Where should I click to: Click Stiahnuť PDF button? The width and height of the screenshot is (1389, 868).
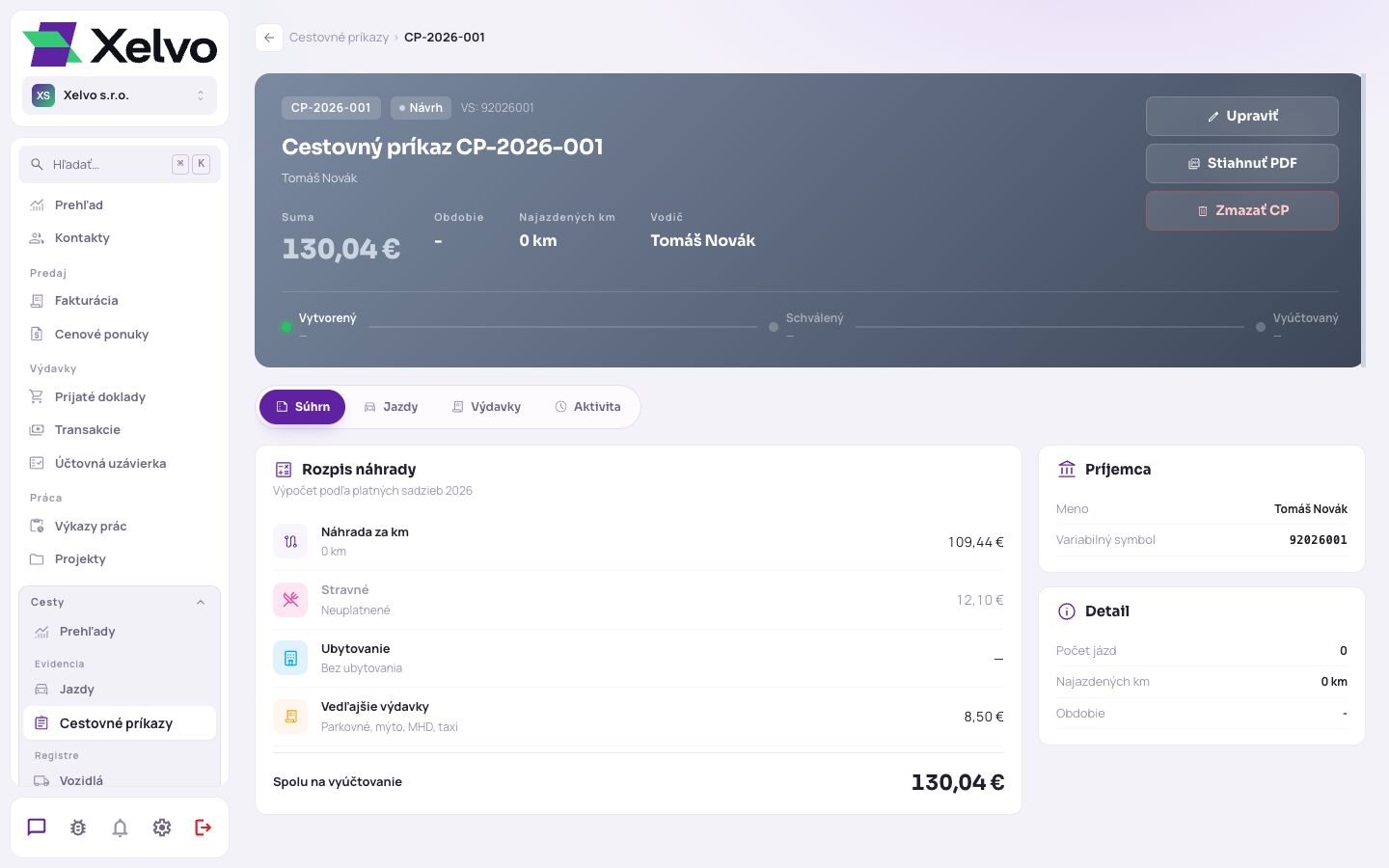1242,163
